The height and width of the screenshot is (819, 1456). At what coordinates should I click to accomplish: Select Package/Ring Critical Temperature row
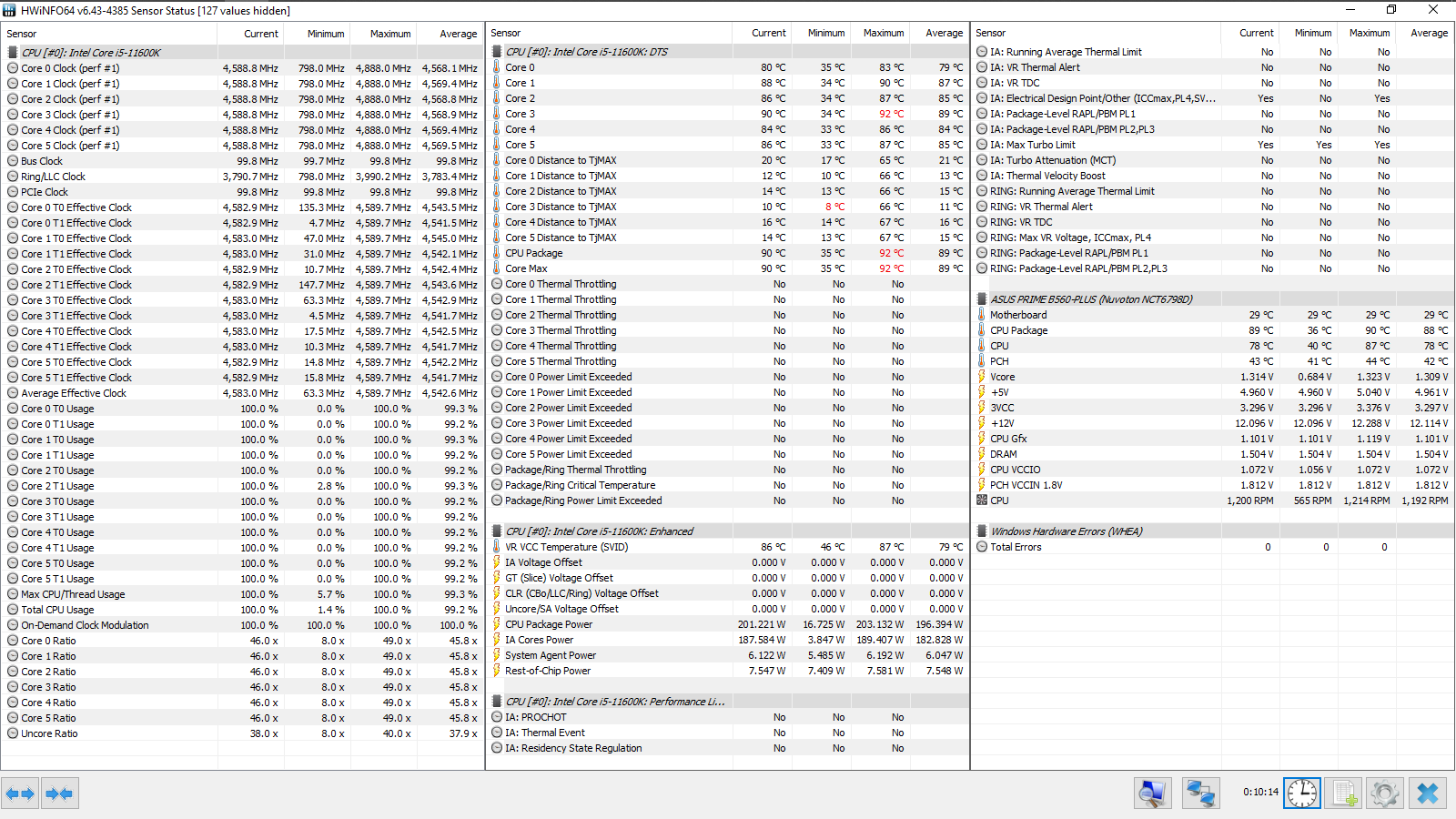[727, 485]
